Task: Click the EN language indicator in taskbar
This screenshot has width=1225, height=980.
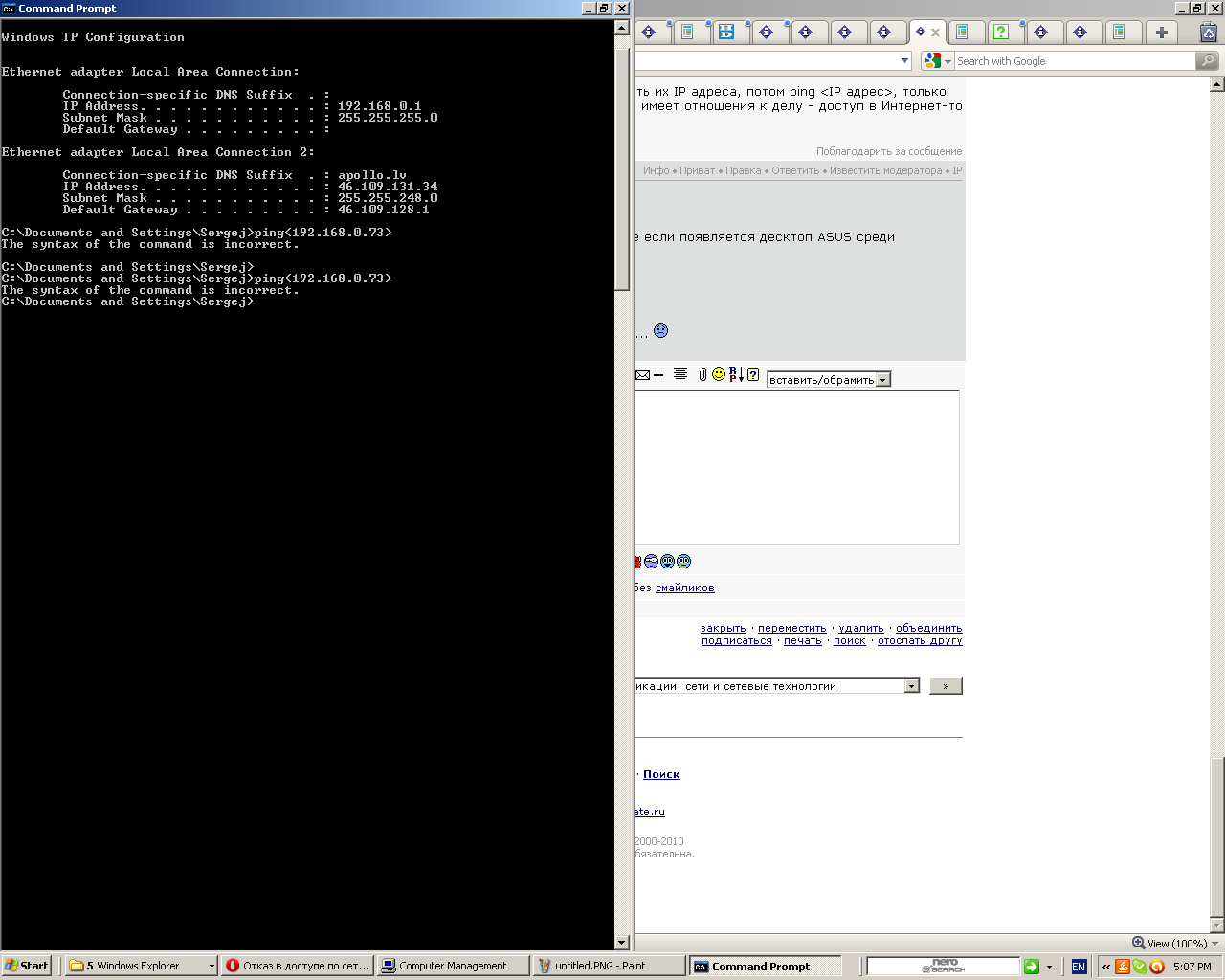Action: [1079, 967]
